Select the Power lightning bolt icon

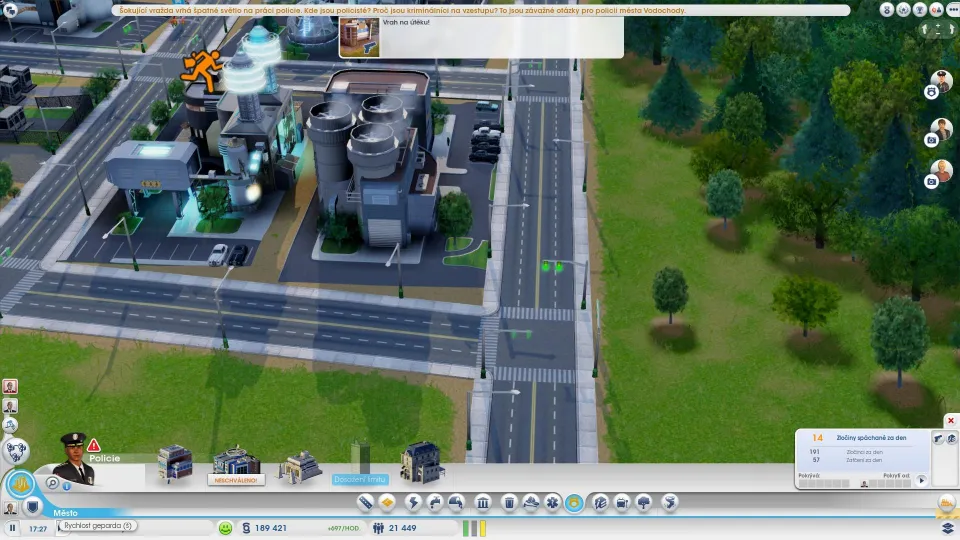point(413,503)
